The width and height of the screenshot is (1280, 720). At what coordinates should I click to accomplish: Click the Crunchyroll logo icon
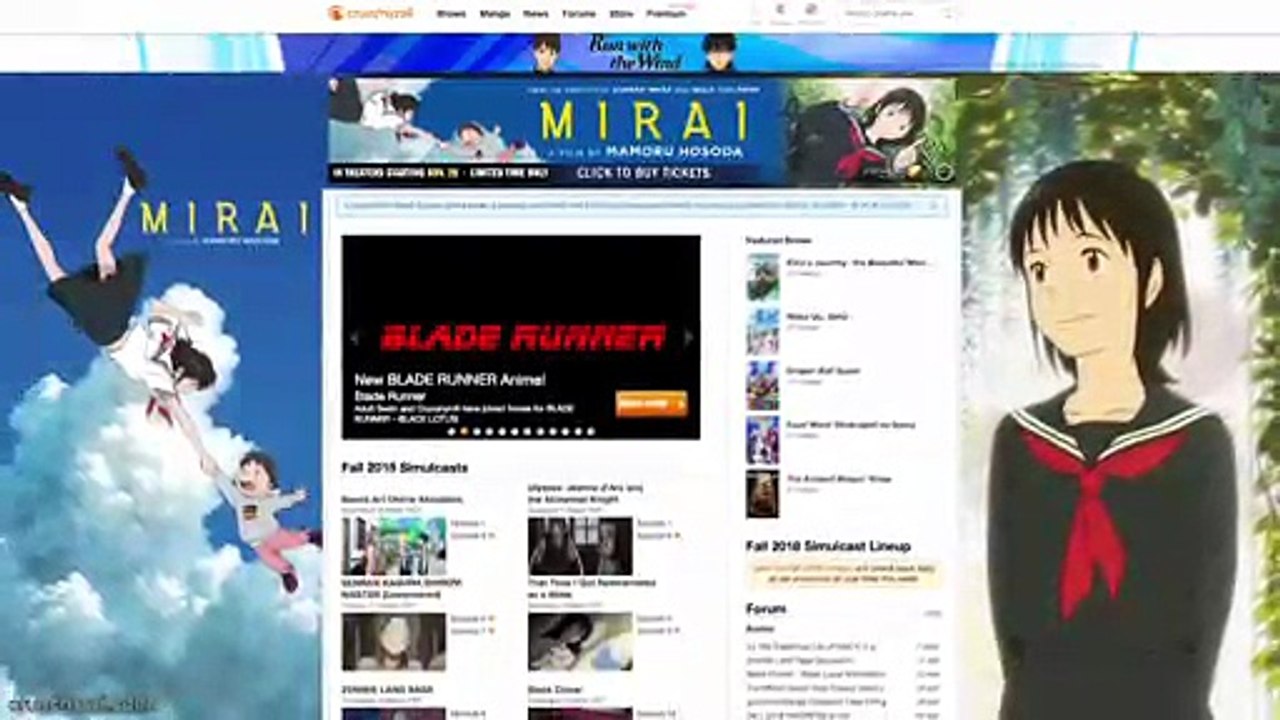(336, 13)
